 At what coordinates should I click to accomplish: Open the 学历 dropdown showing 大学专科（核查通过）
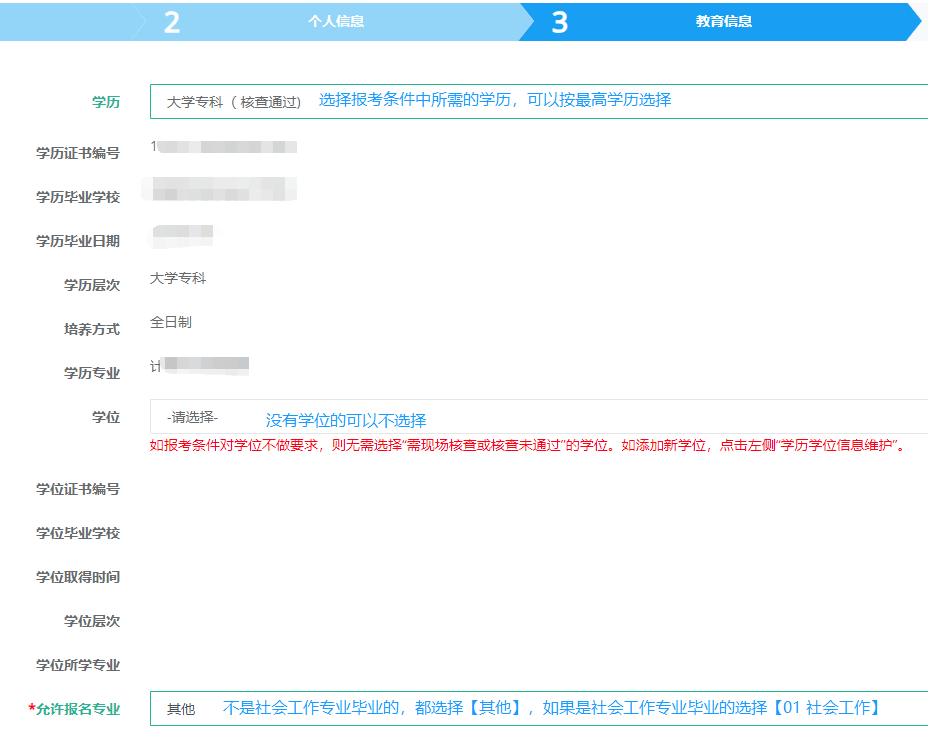coord(538,101)
